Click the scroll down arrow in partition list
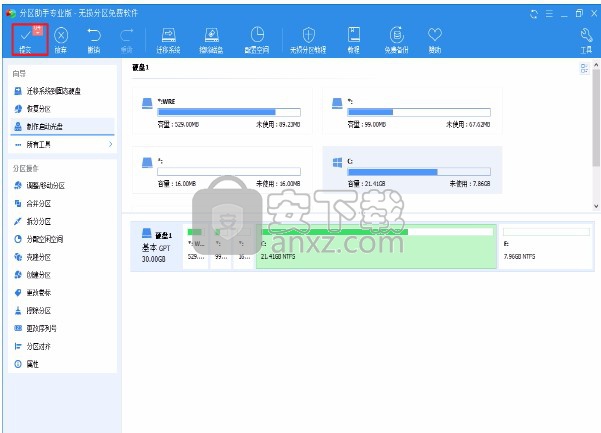This screenshot has width=601, height=433. pyautogui.click(x=596, y=206)
